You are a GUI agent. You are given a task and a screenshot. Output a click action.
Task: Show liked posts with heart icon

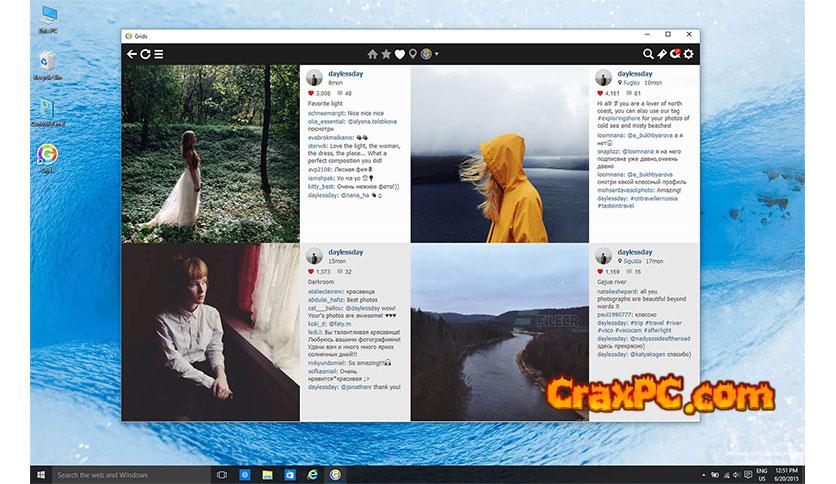click(399, 54)
